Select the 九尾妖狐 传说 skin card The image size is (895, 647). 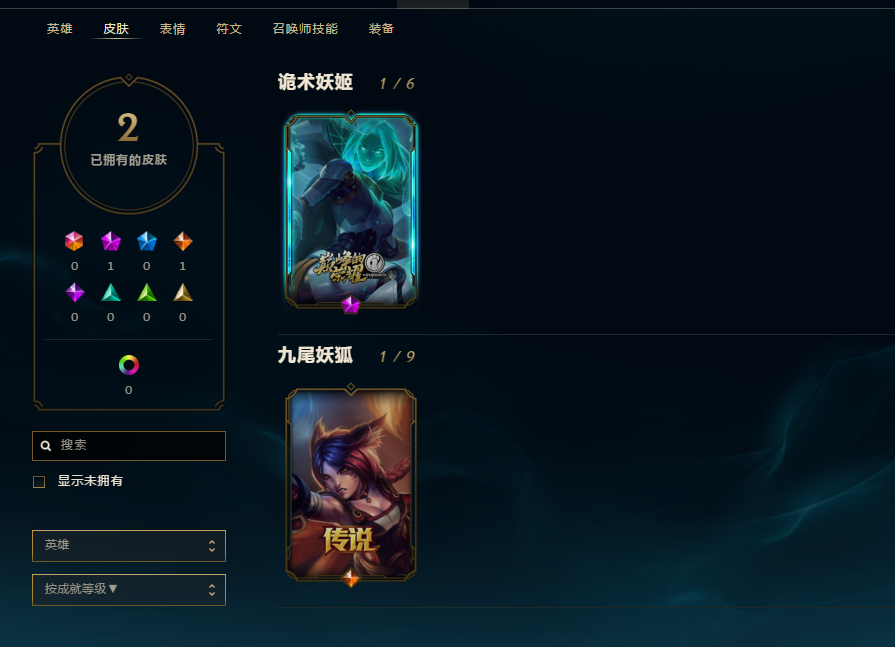tap(350, 484)
